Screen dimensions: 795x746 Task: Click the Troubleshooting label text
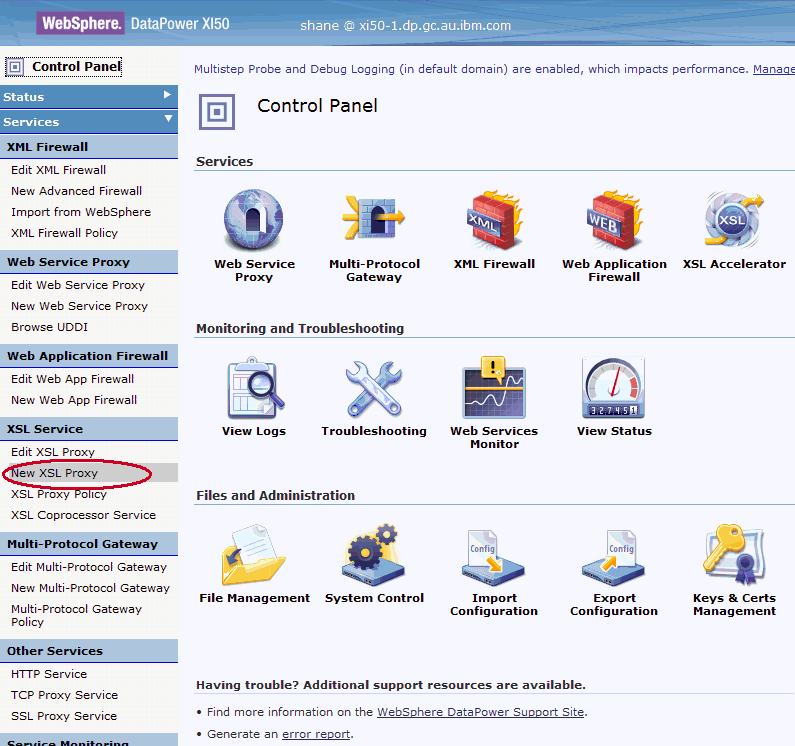374,431
